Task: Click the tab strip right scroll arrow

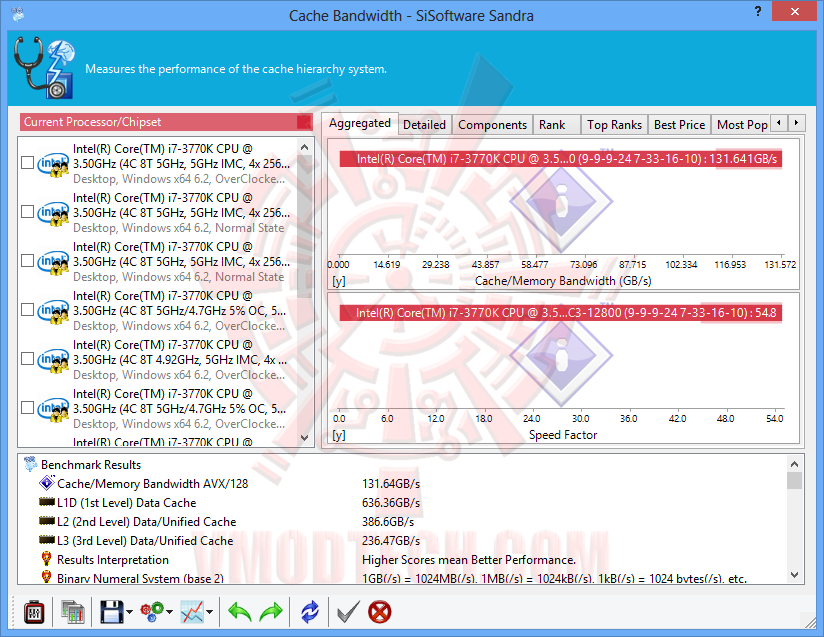Action: (797, 123)
